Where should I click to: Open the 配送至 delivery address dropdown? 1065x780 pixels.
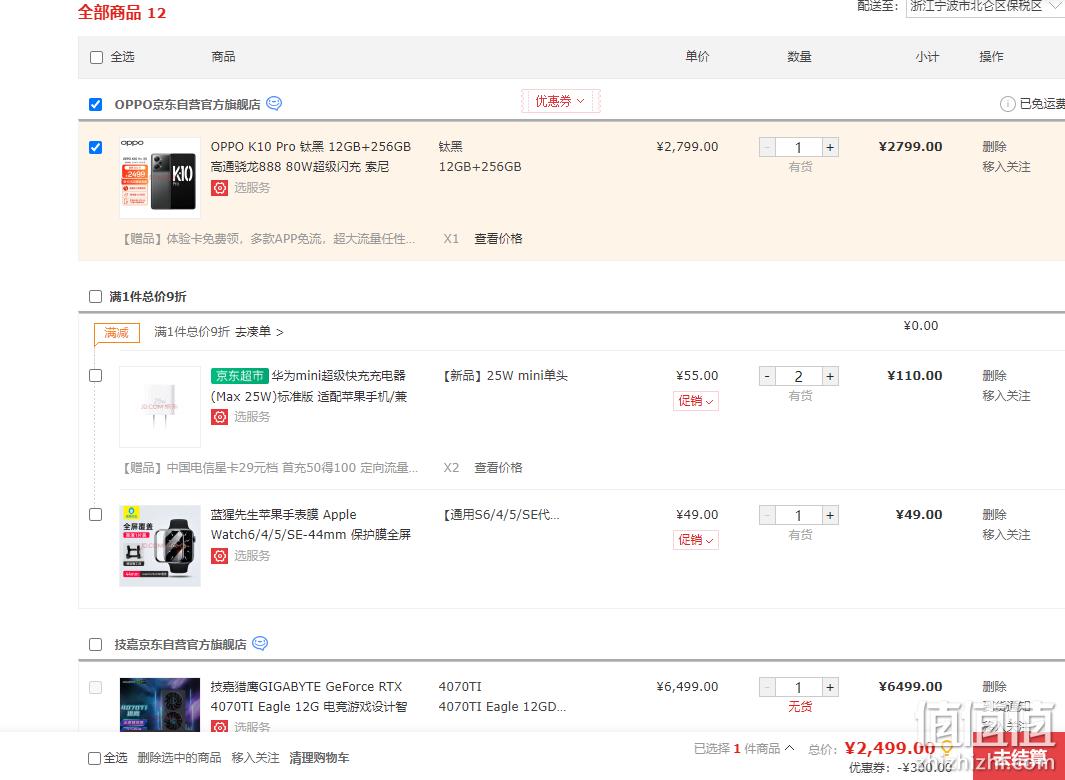click(x=986, y=7)
